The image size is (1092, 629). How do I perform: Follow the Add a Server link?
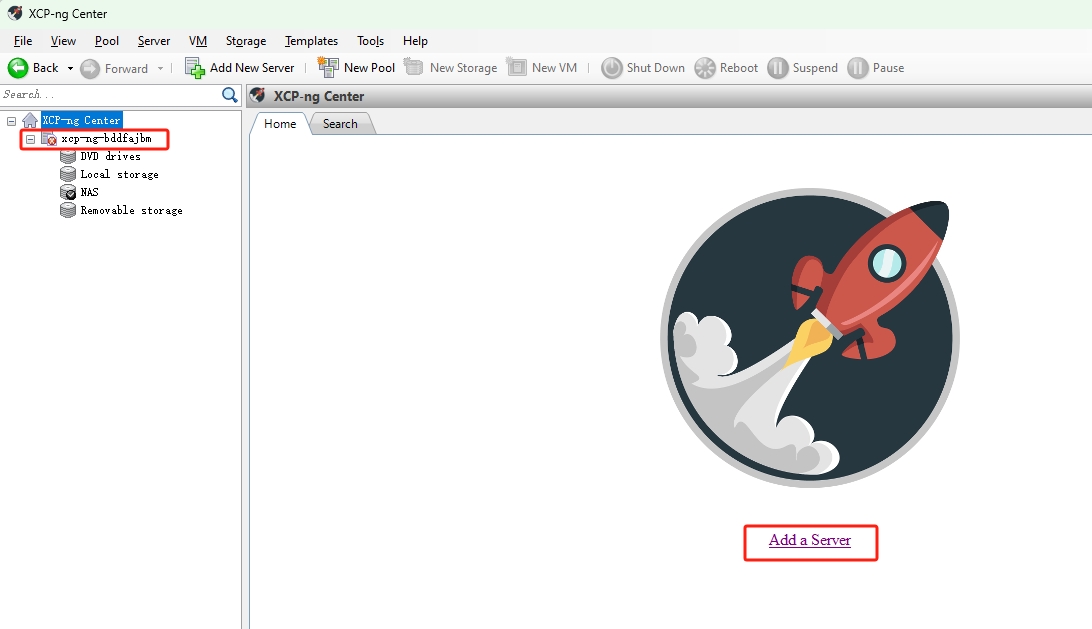pos(810,540)
